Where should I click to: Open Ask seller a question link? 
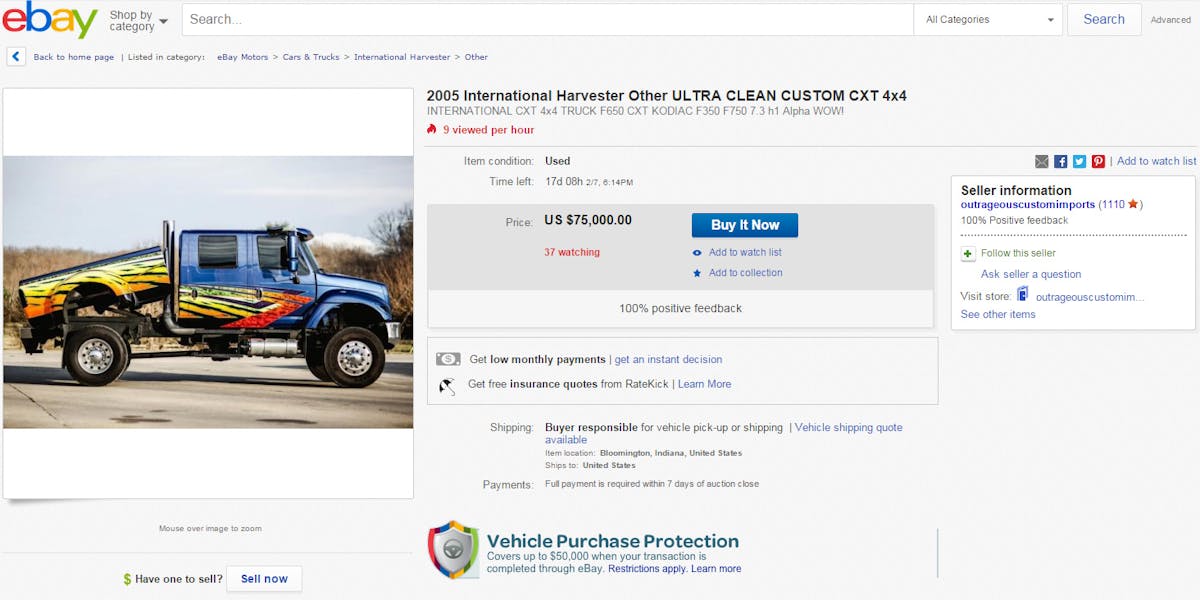[1031, 274]
